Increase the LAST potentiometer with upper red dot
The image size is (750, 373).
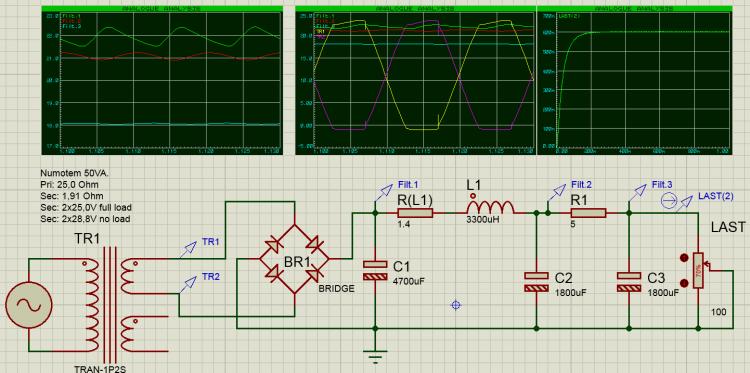(684, 259)
